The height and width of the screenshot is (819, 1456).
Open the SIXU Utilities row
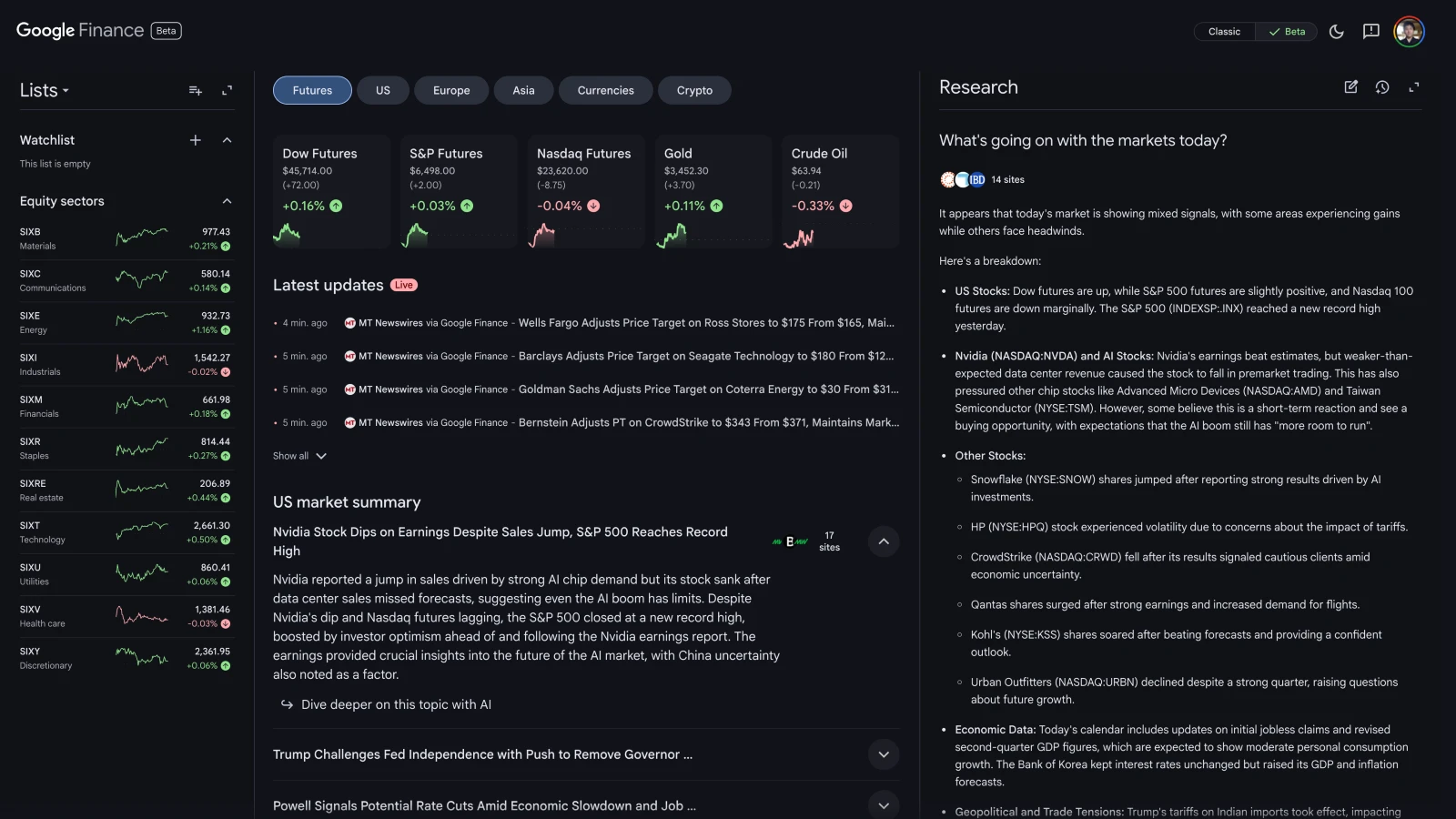coord(126,573)
